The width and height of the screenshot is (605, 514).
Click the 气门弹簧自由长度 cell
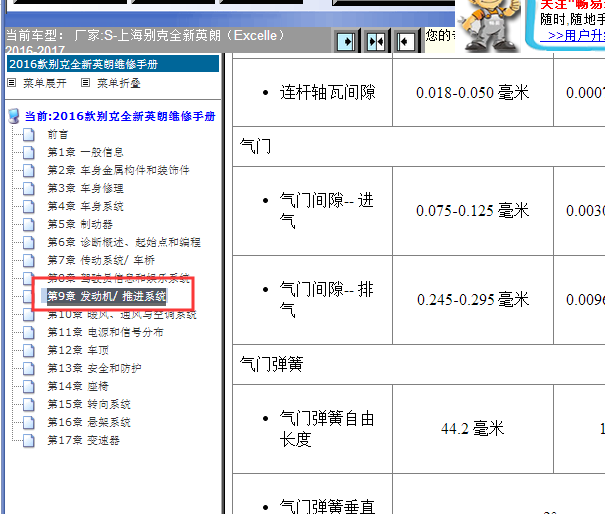pyautogui.click(x=313, y=429)
